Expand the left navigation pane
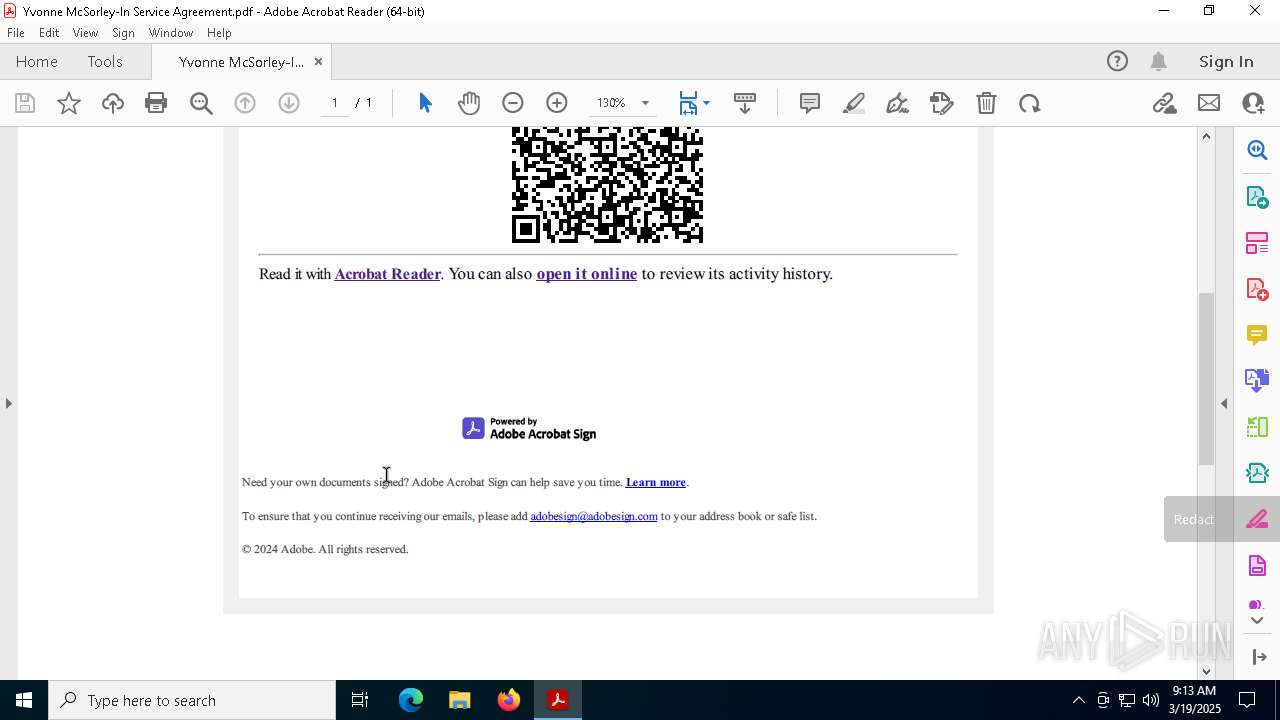 (x=8, y=403)
